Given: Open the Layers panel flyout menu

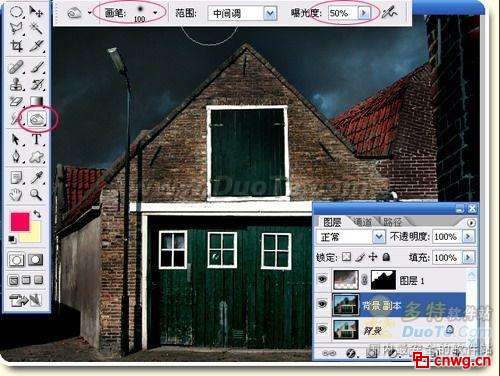Looking at the screenshot, I should (471, 223).
